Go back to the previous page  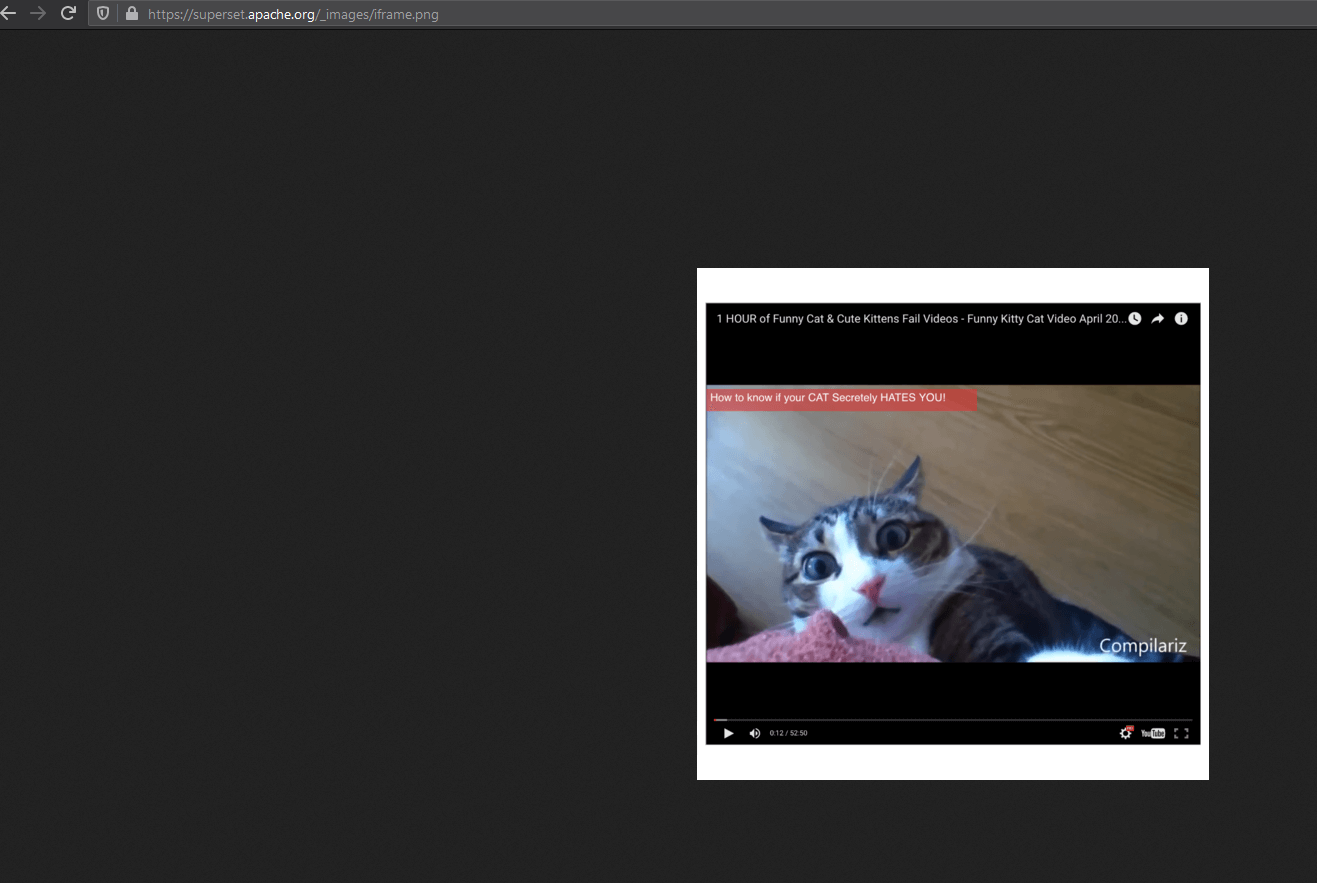[x=8, y=14]
